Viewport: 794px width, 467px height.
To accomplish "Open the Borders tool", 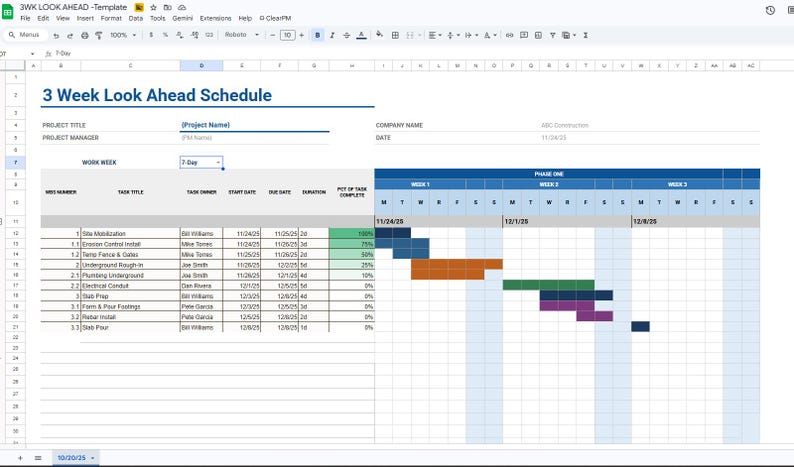I will pos(395,35).
